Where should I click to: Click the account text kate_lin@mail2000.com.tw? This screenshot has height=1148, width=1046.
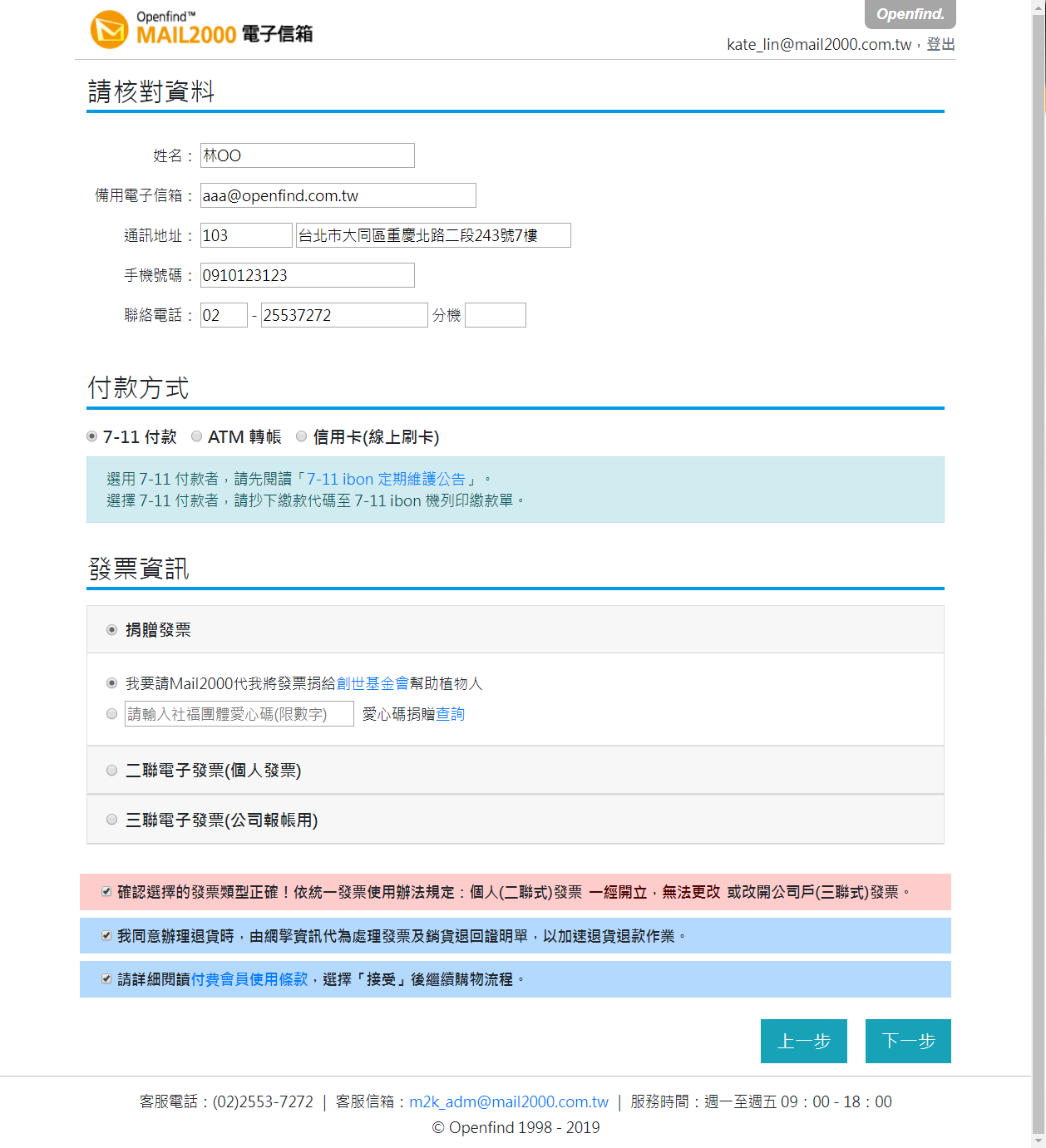(x=819, y=44)
